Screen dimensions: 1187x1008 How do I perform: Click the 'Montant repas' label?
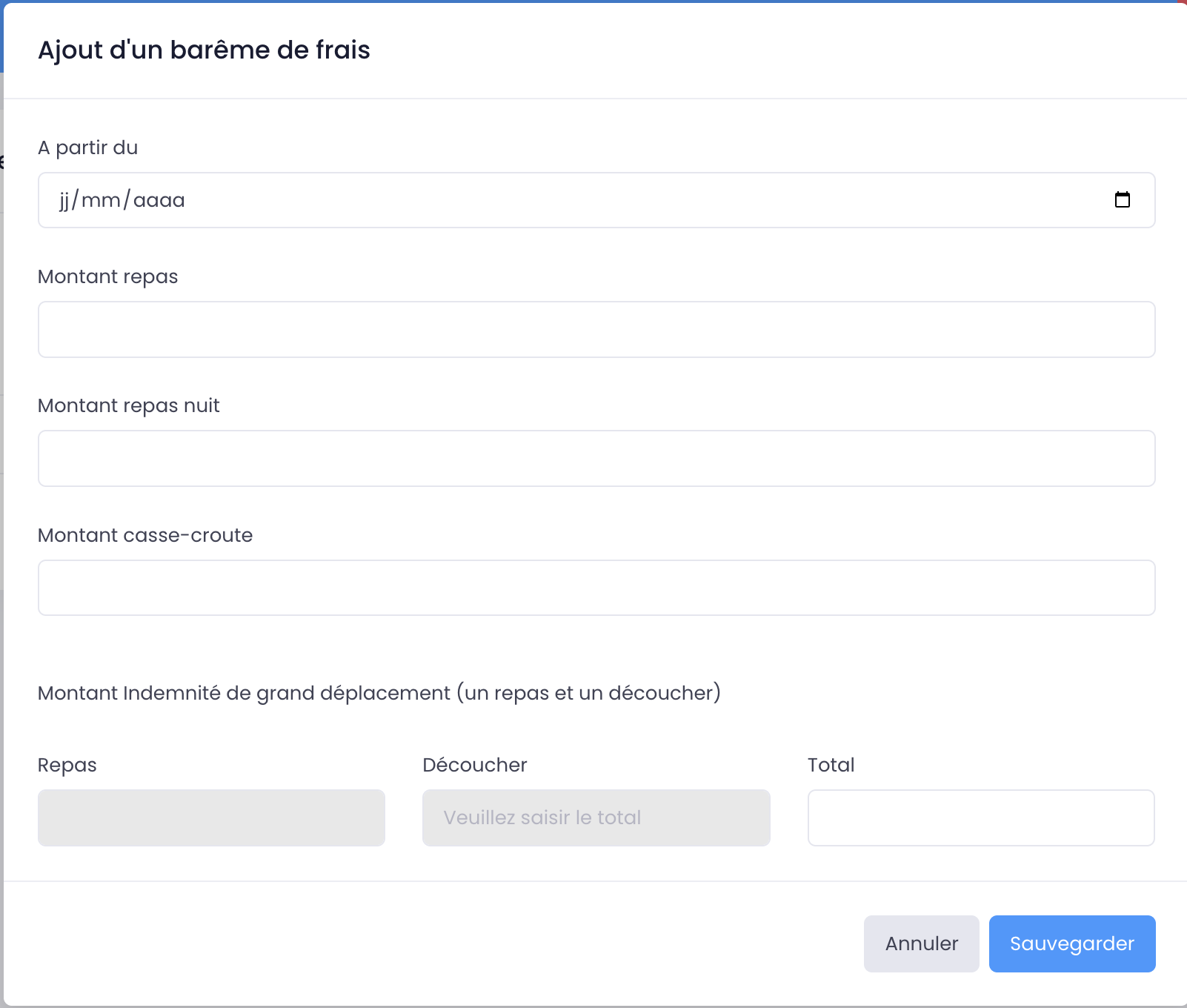pos(107,276)
